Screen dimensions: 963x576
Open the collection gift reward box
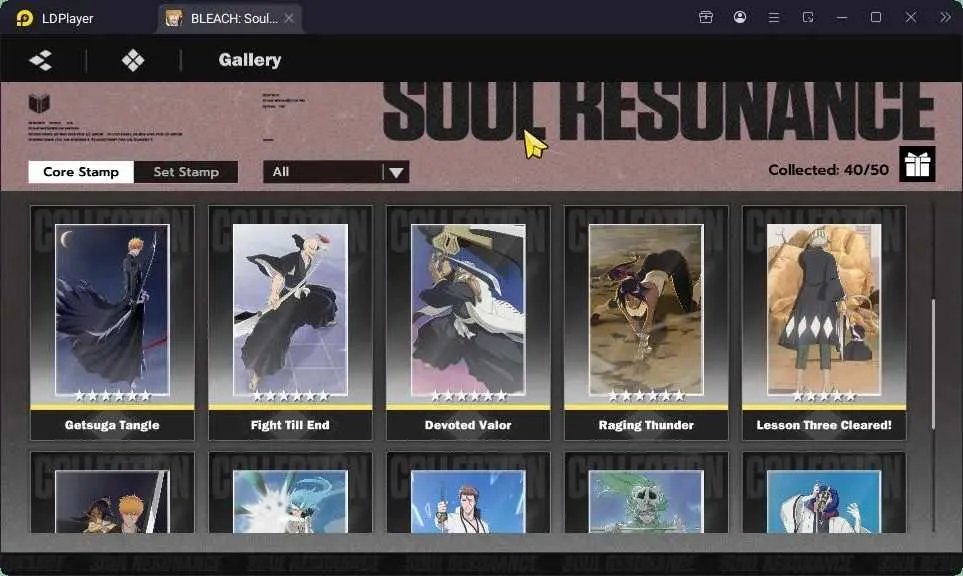coord(917,164)
